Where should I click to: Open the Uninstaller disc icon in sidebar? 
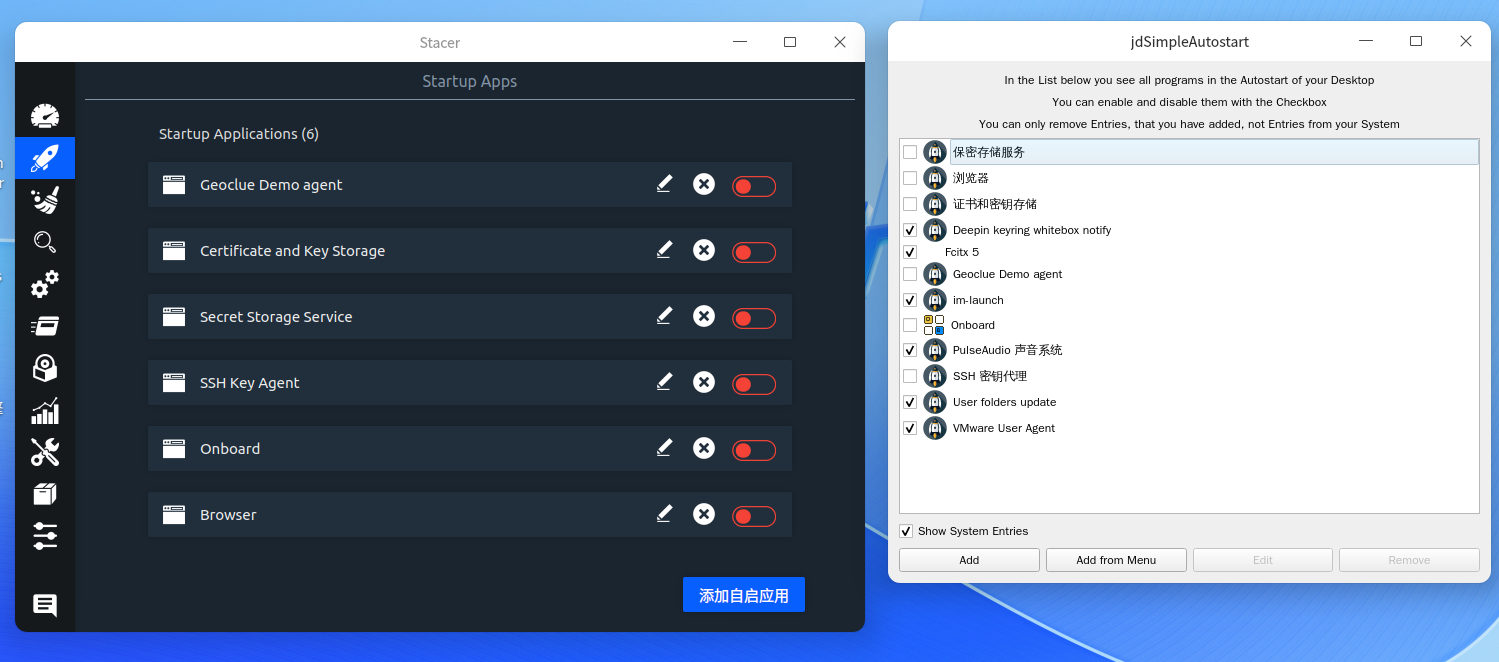(45, 368)
